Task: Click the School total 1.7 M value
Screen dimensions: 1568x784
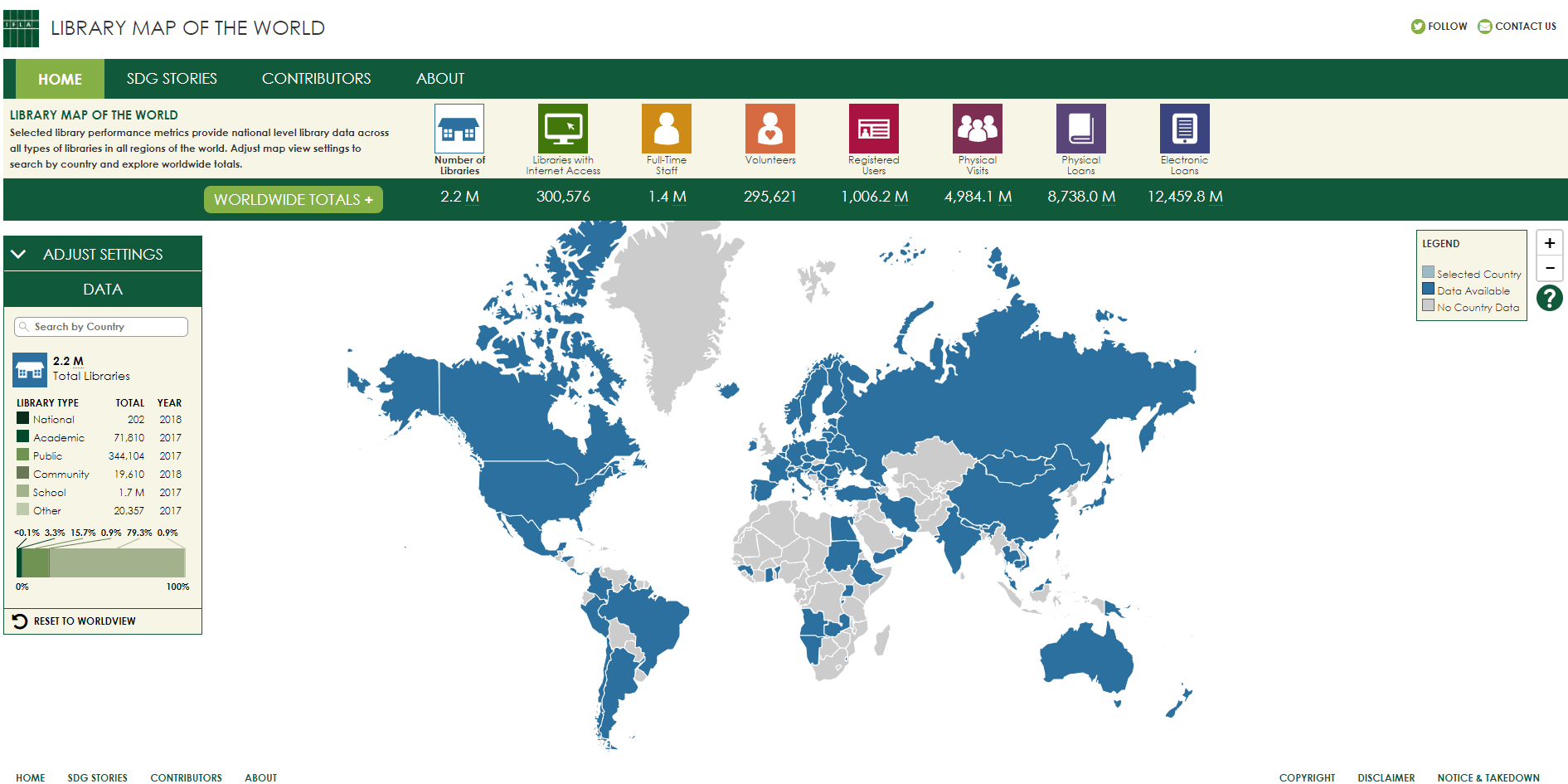Action: click(131, 493)
